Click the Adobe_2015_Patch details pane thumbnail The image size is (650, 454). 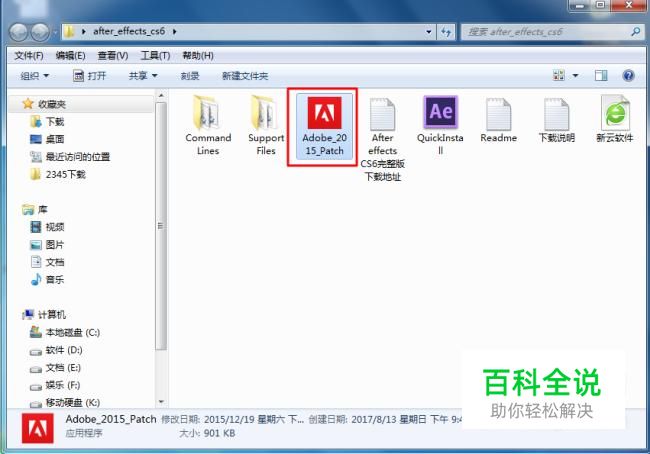(x=38, y=428)
